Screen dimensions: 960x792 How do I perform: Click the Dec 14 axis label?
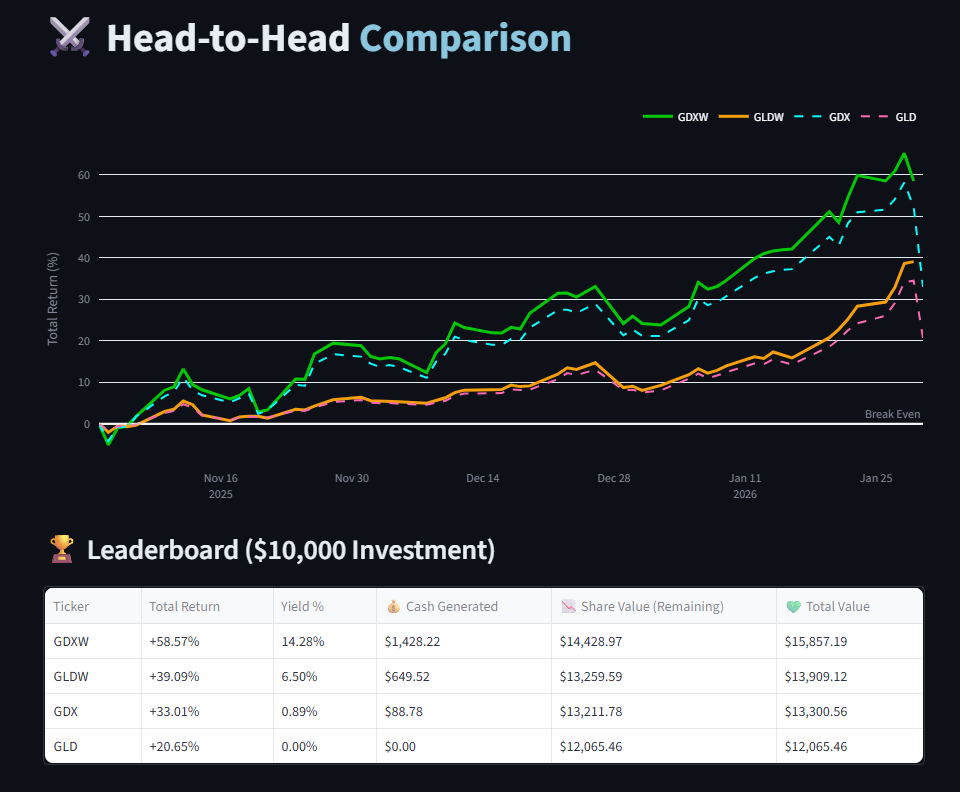click(483, 478)
